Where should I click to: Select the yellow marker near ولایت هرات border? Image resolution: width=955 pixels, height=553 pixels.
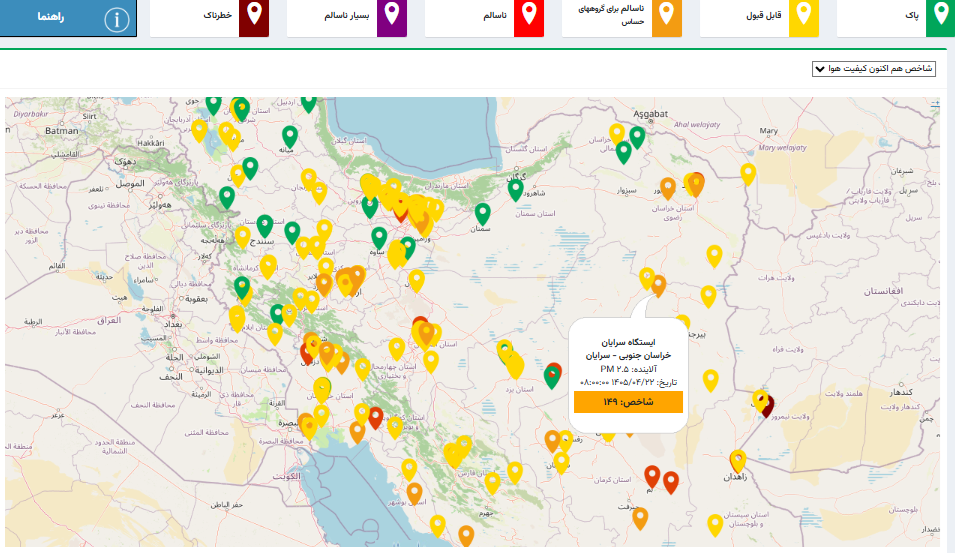pos(708,296)
